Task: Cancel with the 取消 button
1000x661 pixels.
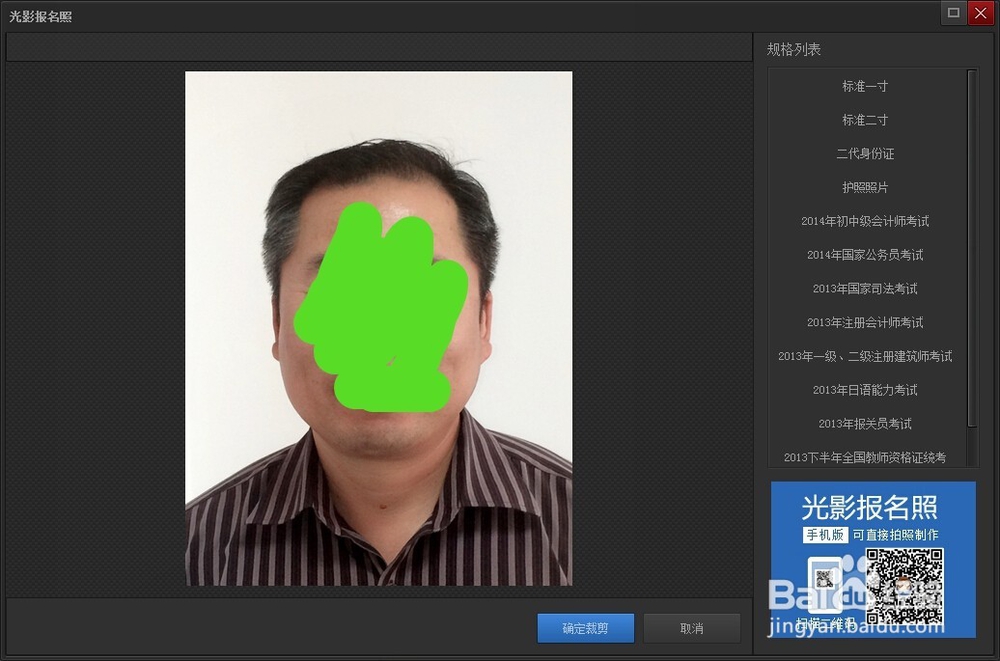Action: 692,628
